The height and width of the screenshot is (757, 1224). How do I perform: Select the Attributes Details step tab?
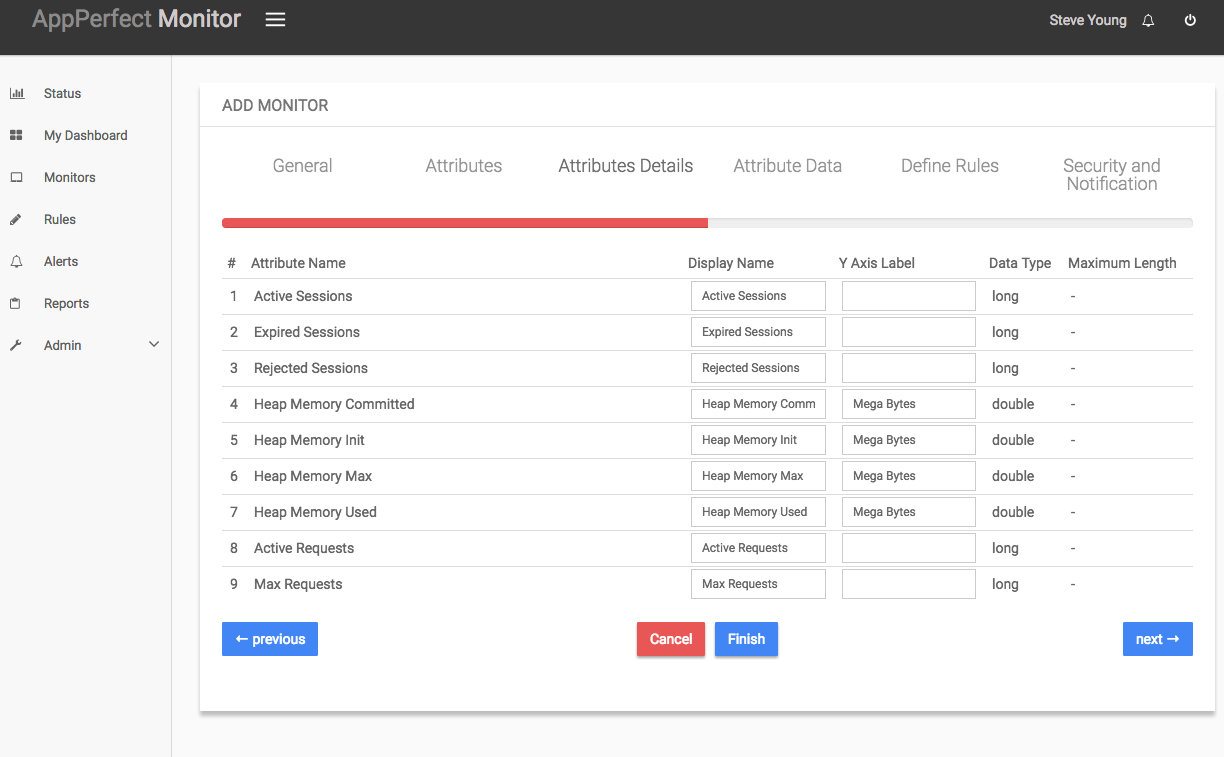(x=626, y=166)
